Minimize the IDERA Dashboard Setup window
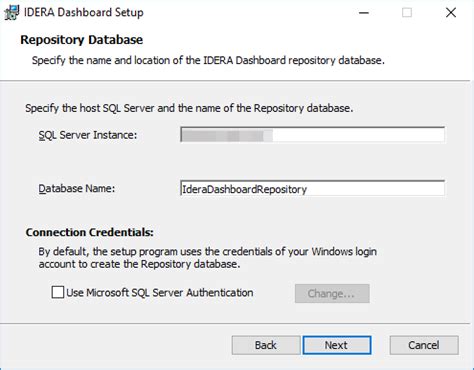The height and width of the screenshot is (370, 474). 364,13
